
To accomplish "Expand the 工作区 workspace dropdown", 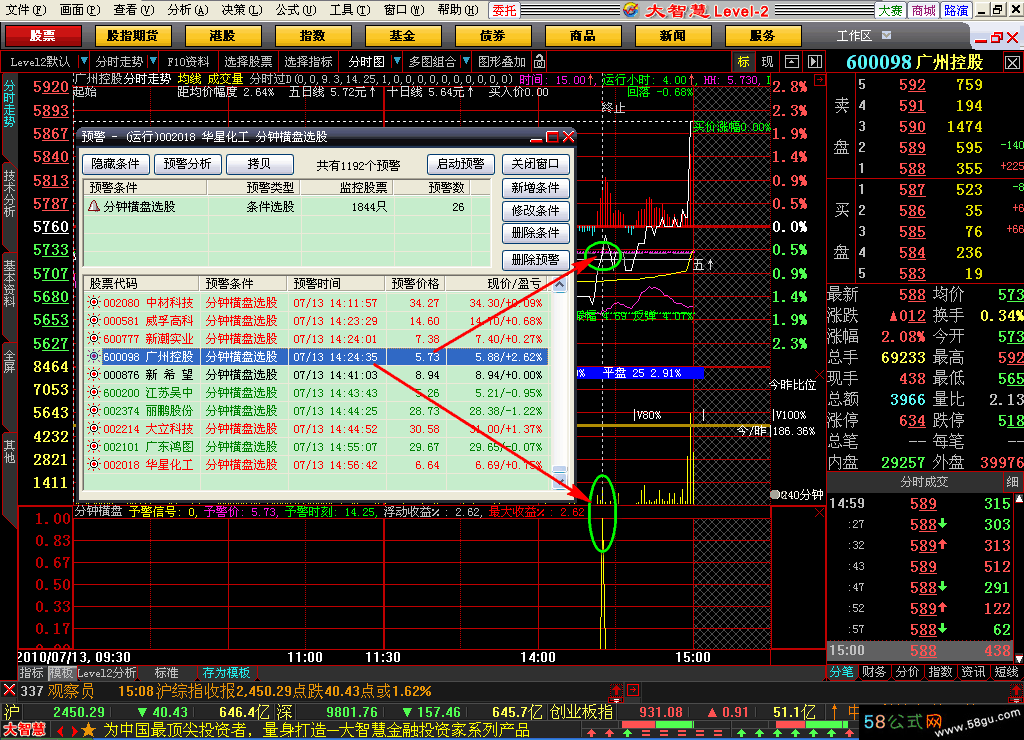I will 886,35.
